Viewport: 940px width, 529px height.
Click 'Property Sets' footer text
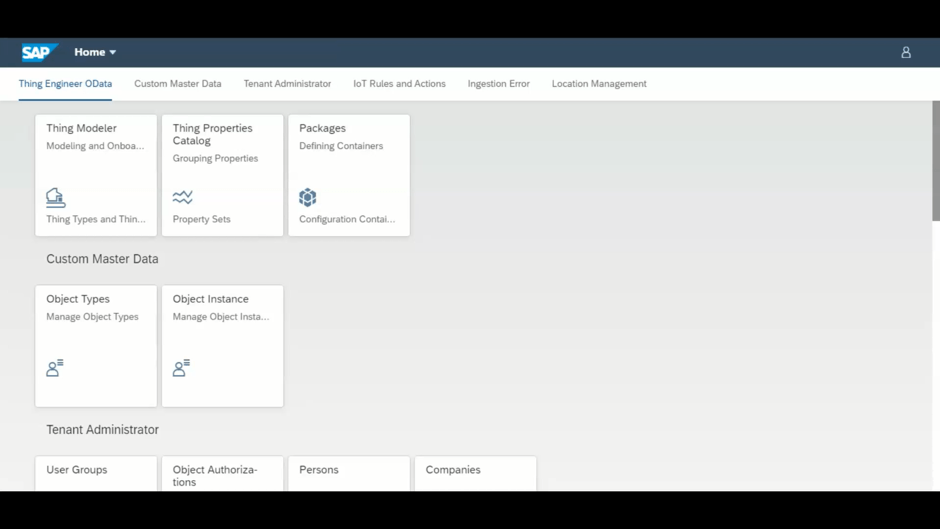tap(201, 220)
